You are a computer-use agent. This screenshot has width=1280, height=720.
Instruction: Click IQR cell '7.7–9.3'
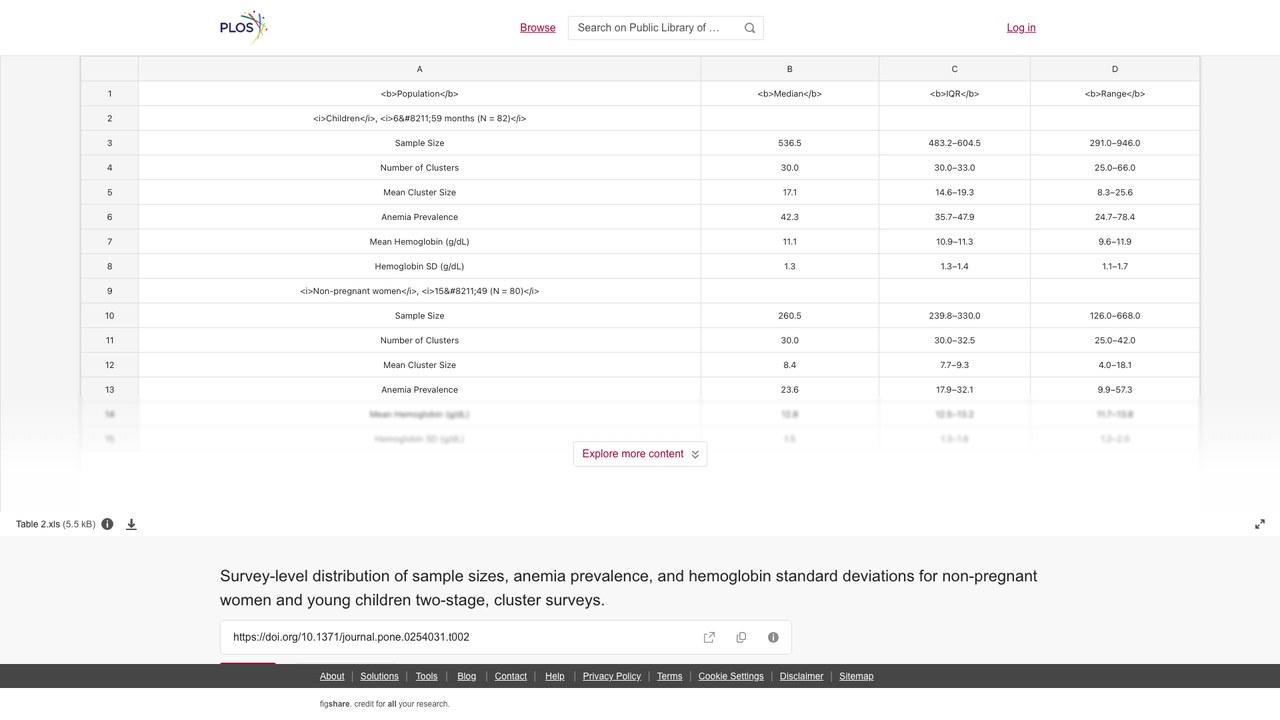click(954, 365)
